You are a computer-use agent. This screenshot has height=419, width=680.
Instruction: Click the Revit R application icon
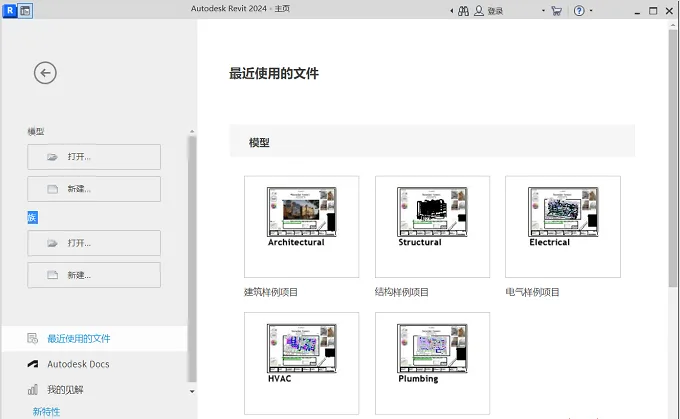pos(10,10)
